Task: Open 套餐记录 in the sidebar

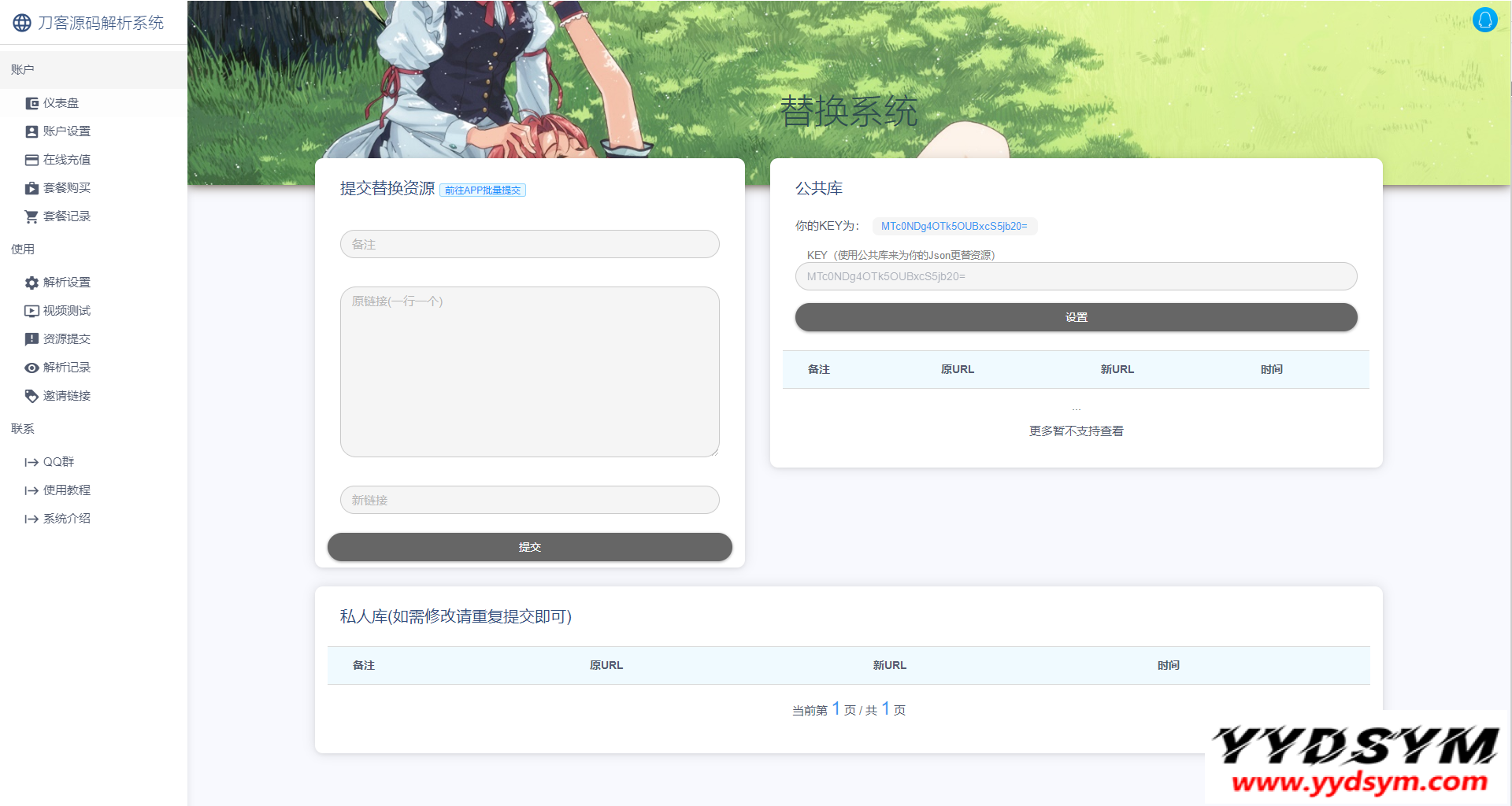Action: (x=93, y=216)
